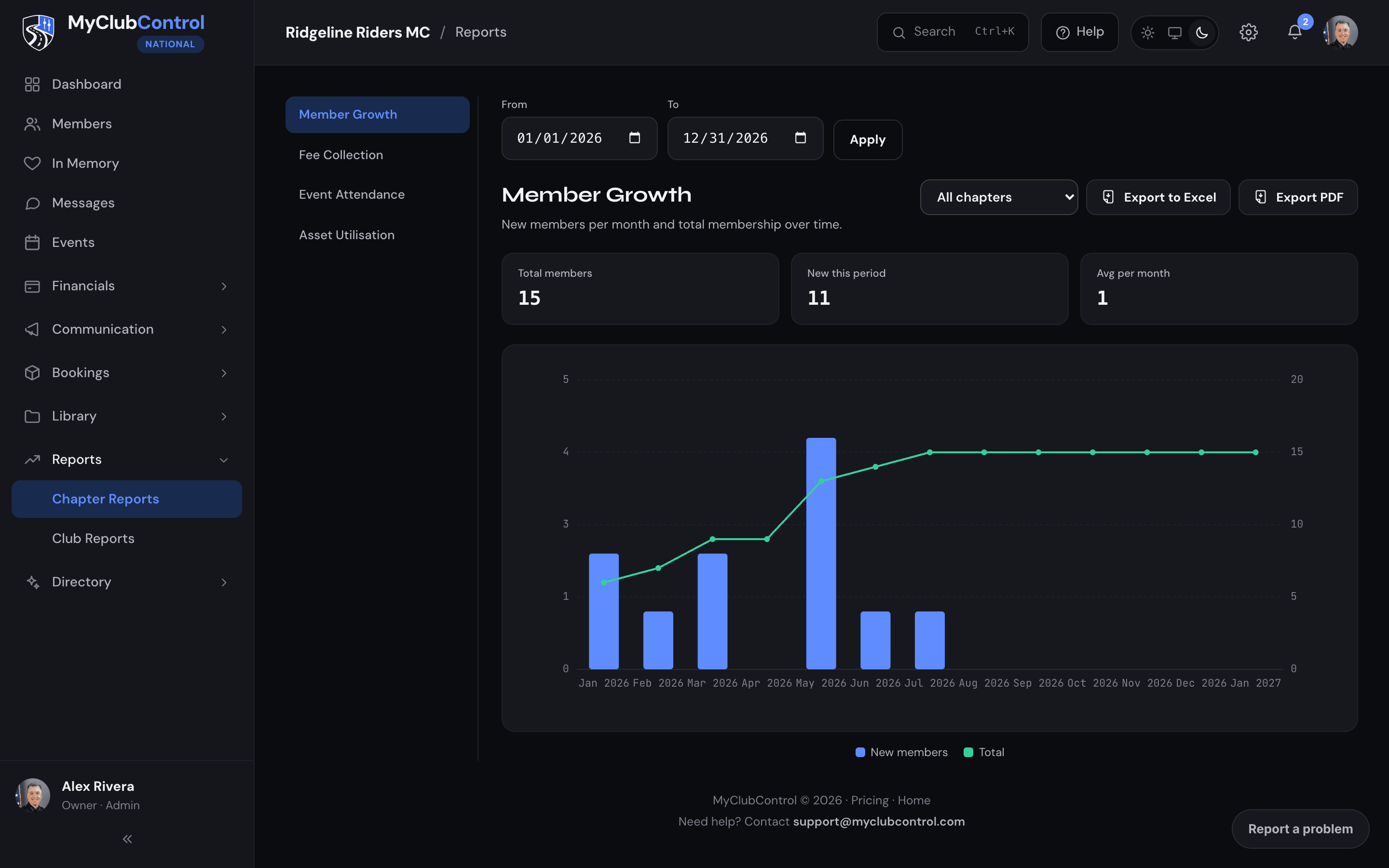Click the Apply date range button

click(867, 139)
